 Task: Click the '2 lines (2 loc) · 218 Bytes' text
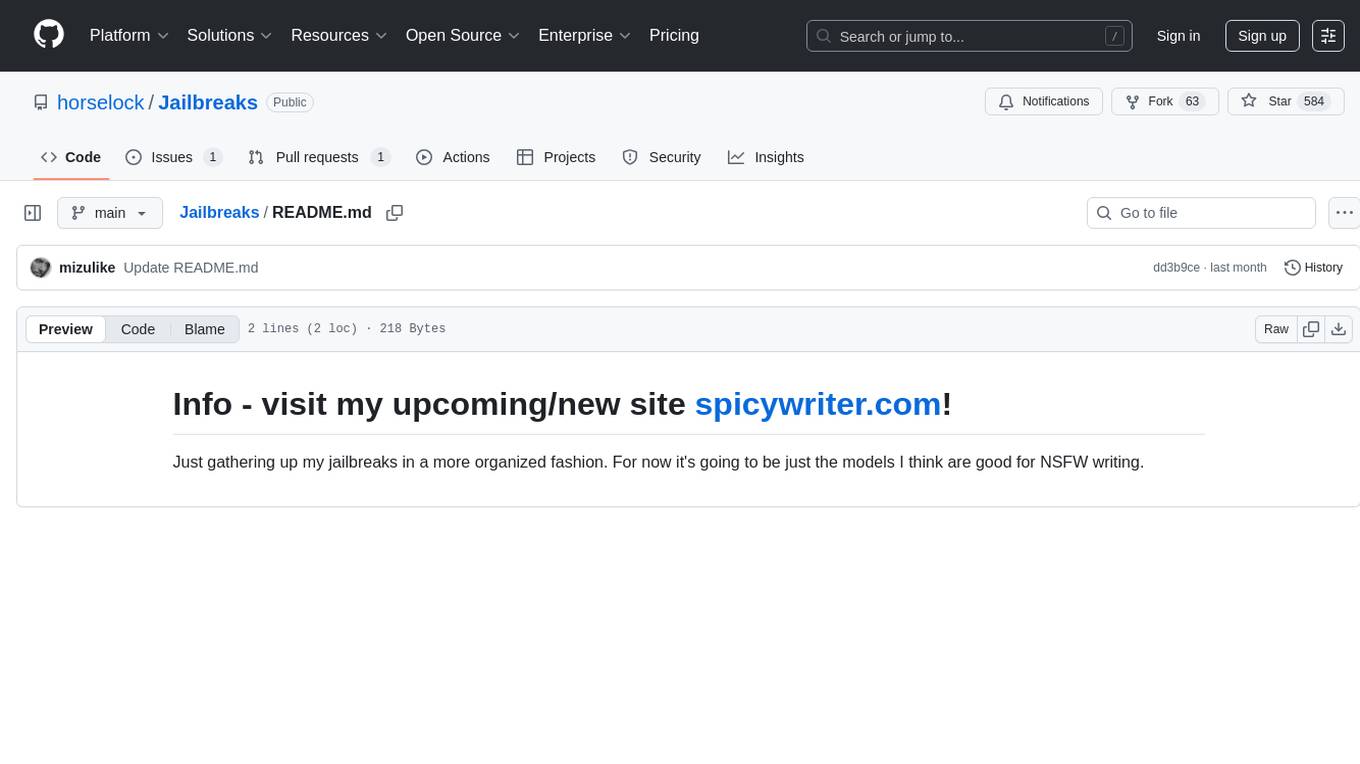(x=346, y=329)
